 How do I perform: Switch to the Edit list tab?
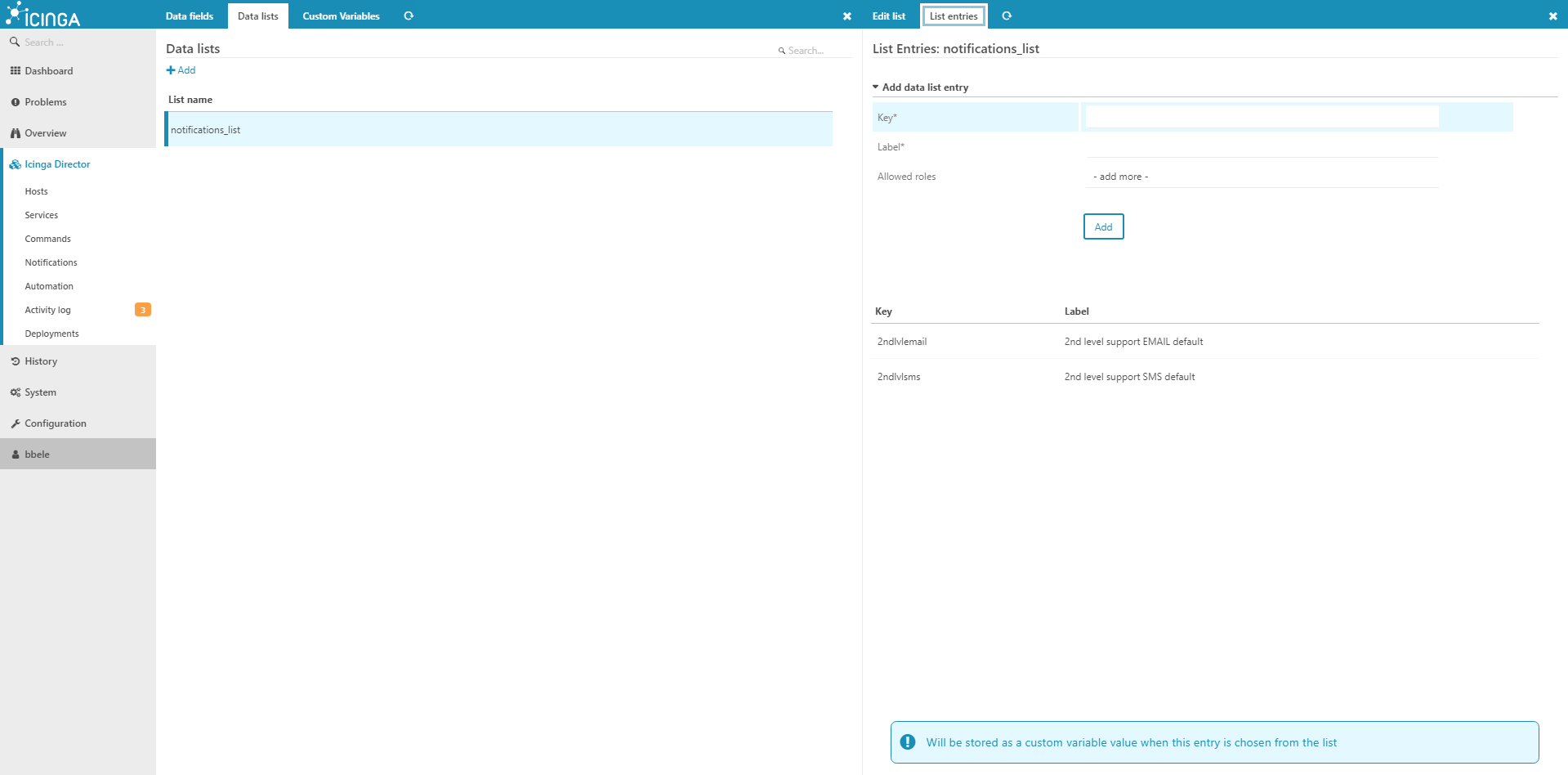tap(888, 16)
